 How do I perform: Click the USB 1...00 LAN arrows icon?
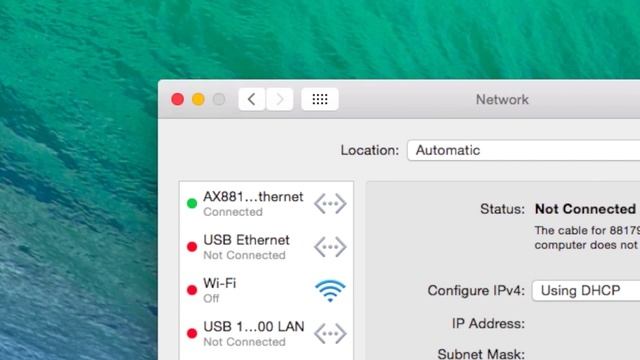click(330, 333)
